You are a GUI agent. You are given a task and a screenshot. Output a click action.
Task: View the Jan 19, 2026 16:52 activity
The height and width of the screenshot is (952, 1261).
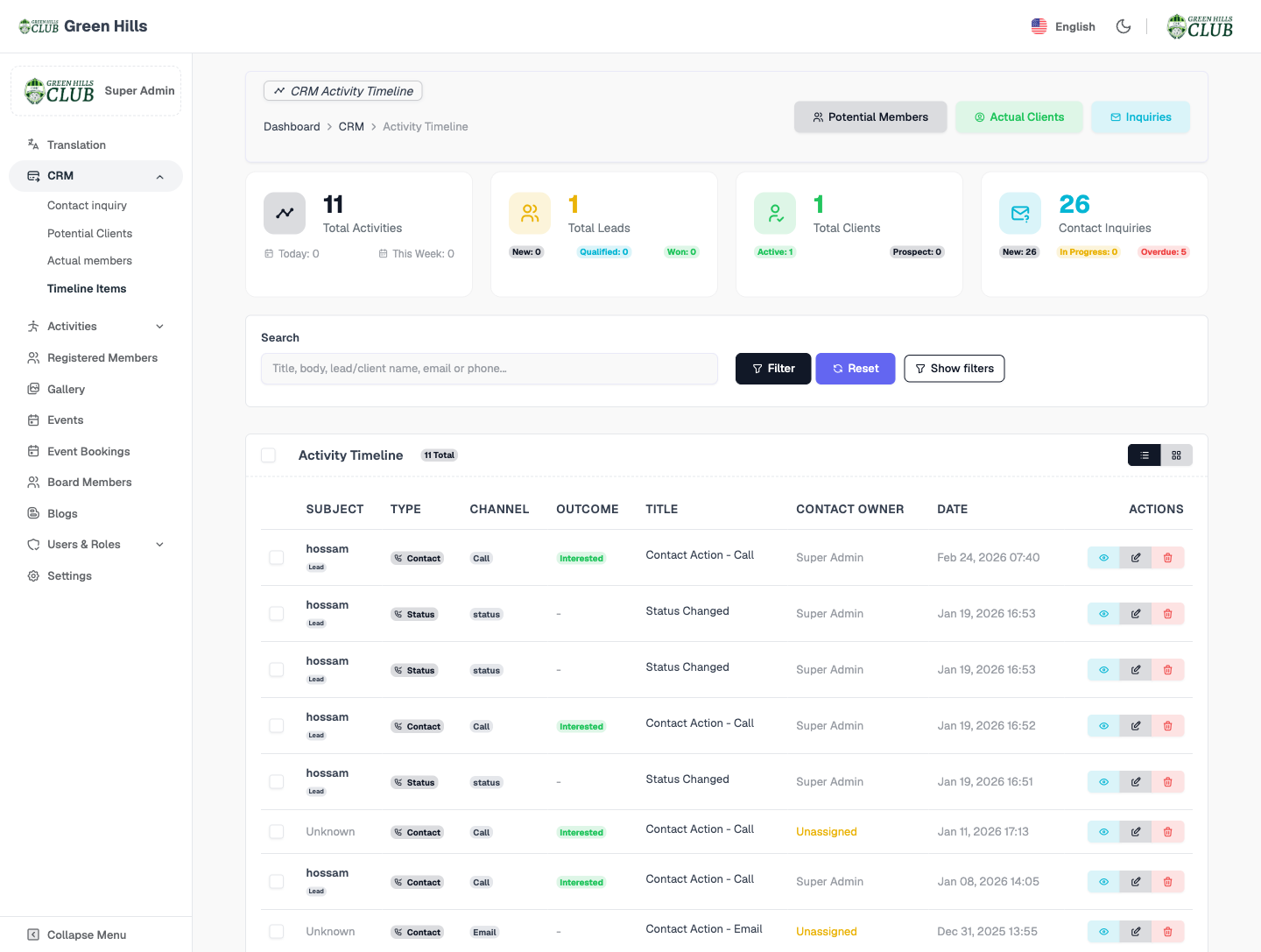click(1103, 726)
